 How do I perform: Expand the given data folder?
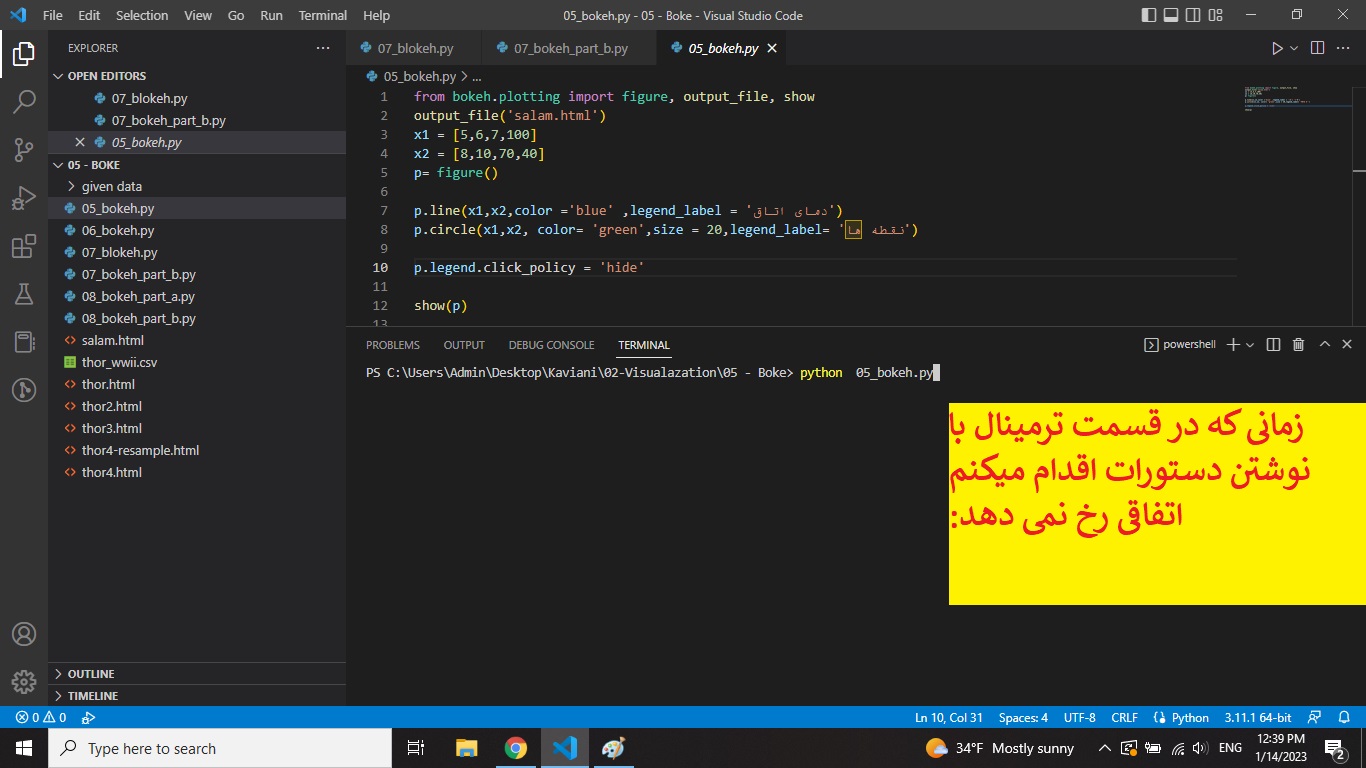[111, 186]
